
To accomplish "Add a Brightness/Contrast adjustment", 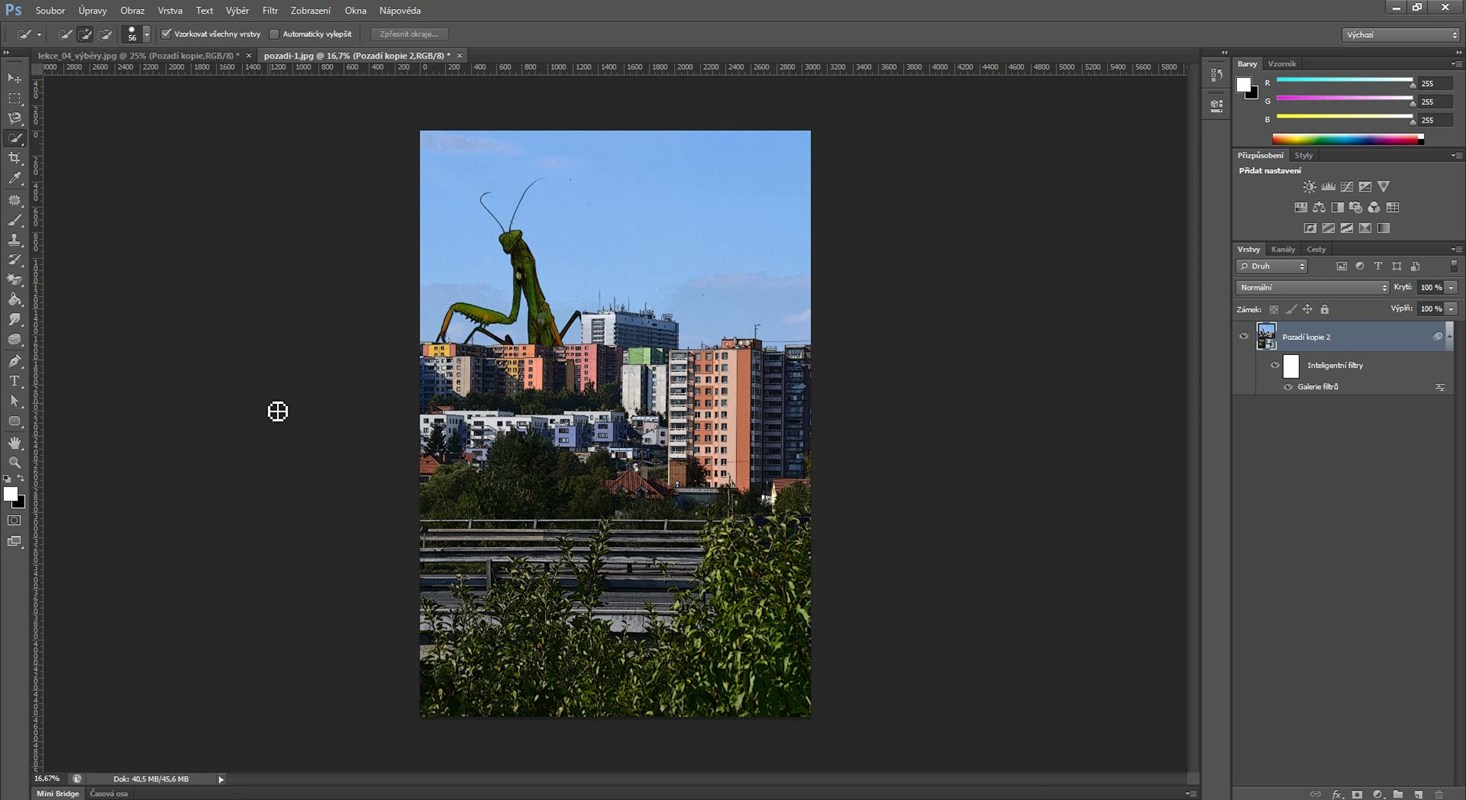I will (x=1309, y=187).
